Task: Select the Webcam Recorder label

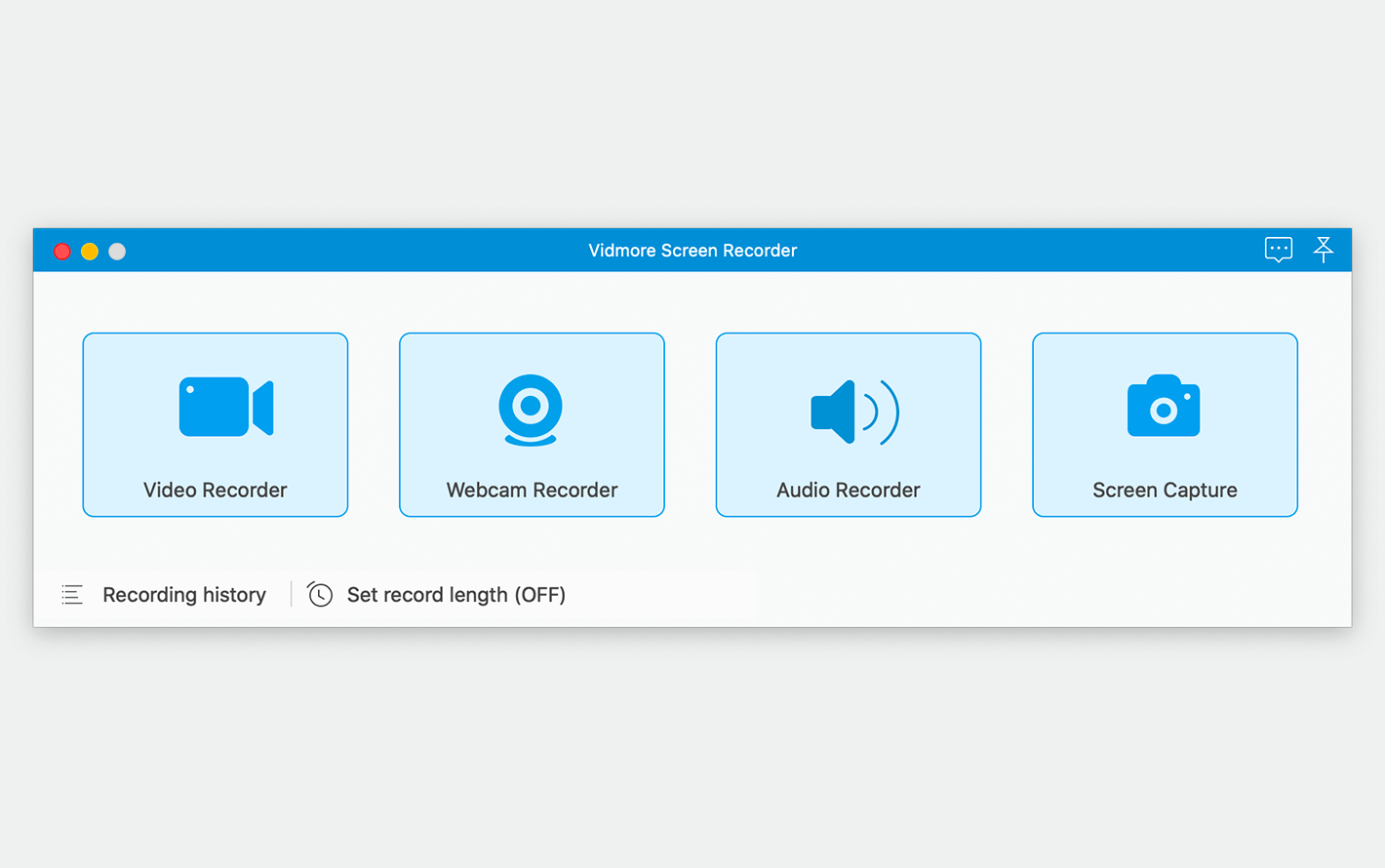Action: [x=532, y=490]
